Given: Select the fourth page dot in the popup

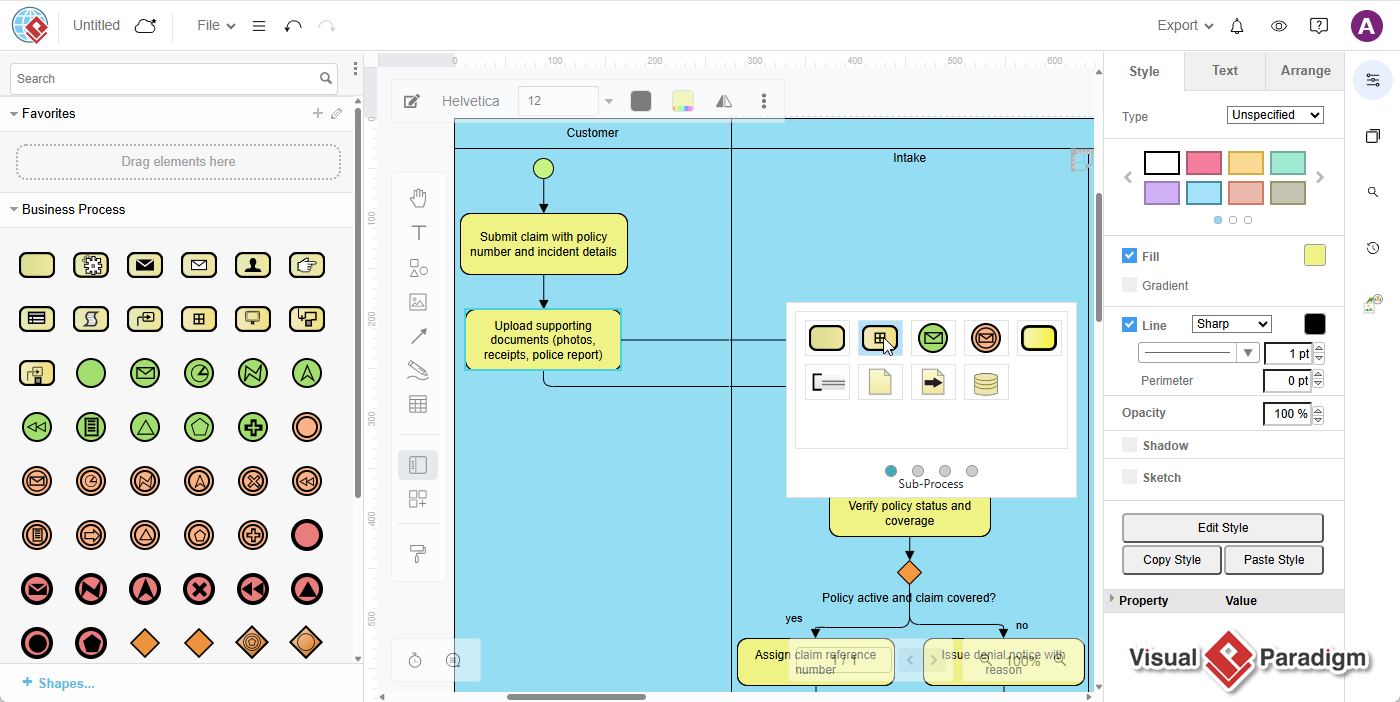Looking at the screenshot, I should click(x=972, y=471).
